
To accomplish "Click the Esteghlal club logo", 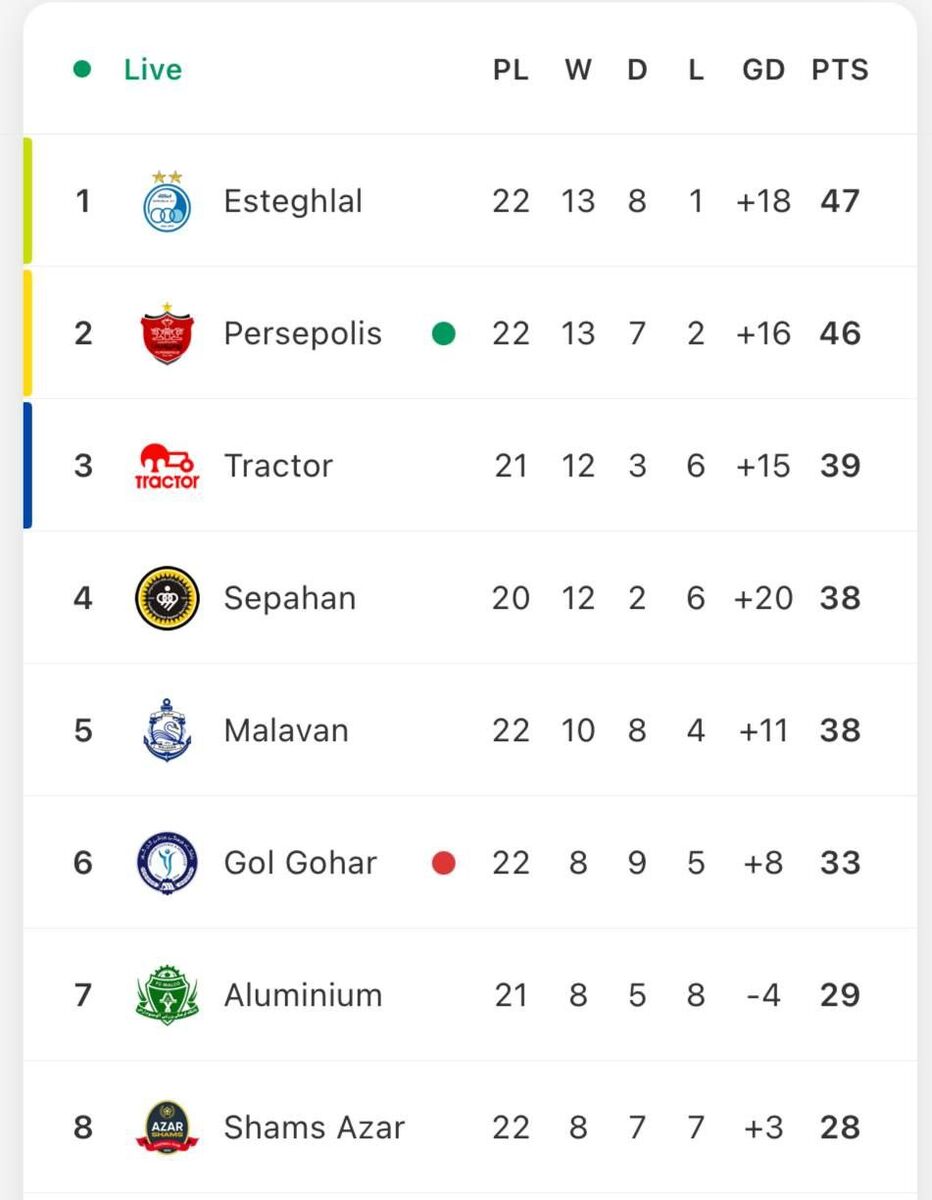I will (x=167, y=202).
